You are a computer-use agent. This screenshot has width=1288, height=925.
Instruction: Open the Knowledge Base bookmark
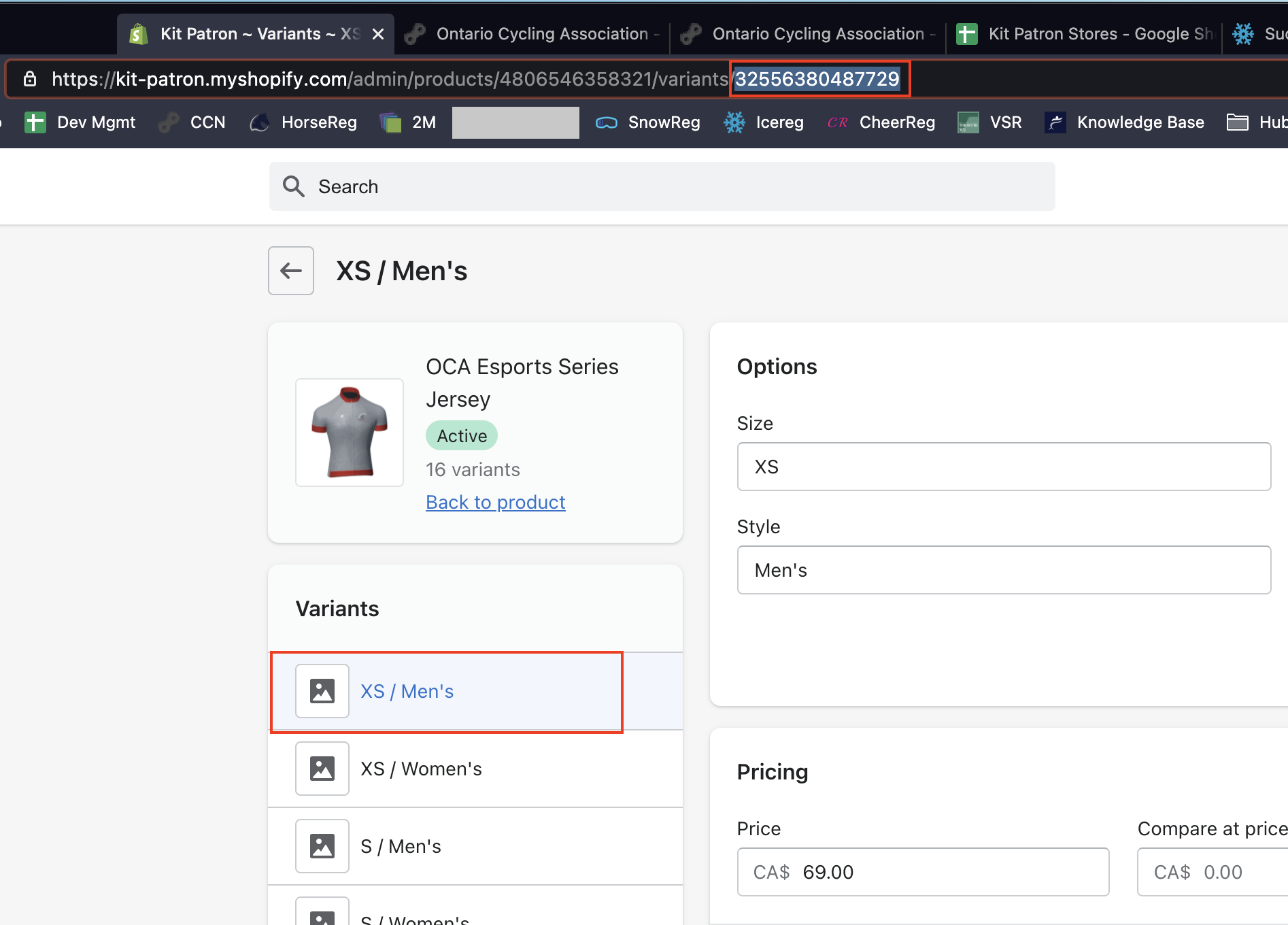pyautogui.click(x=1125, y=122)
